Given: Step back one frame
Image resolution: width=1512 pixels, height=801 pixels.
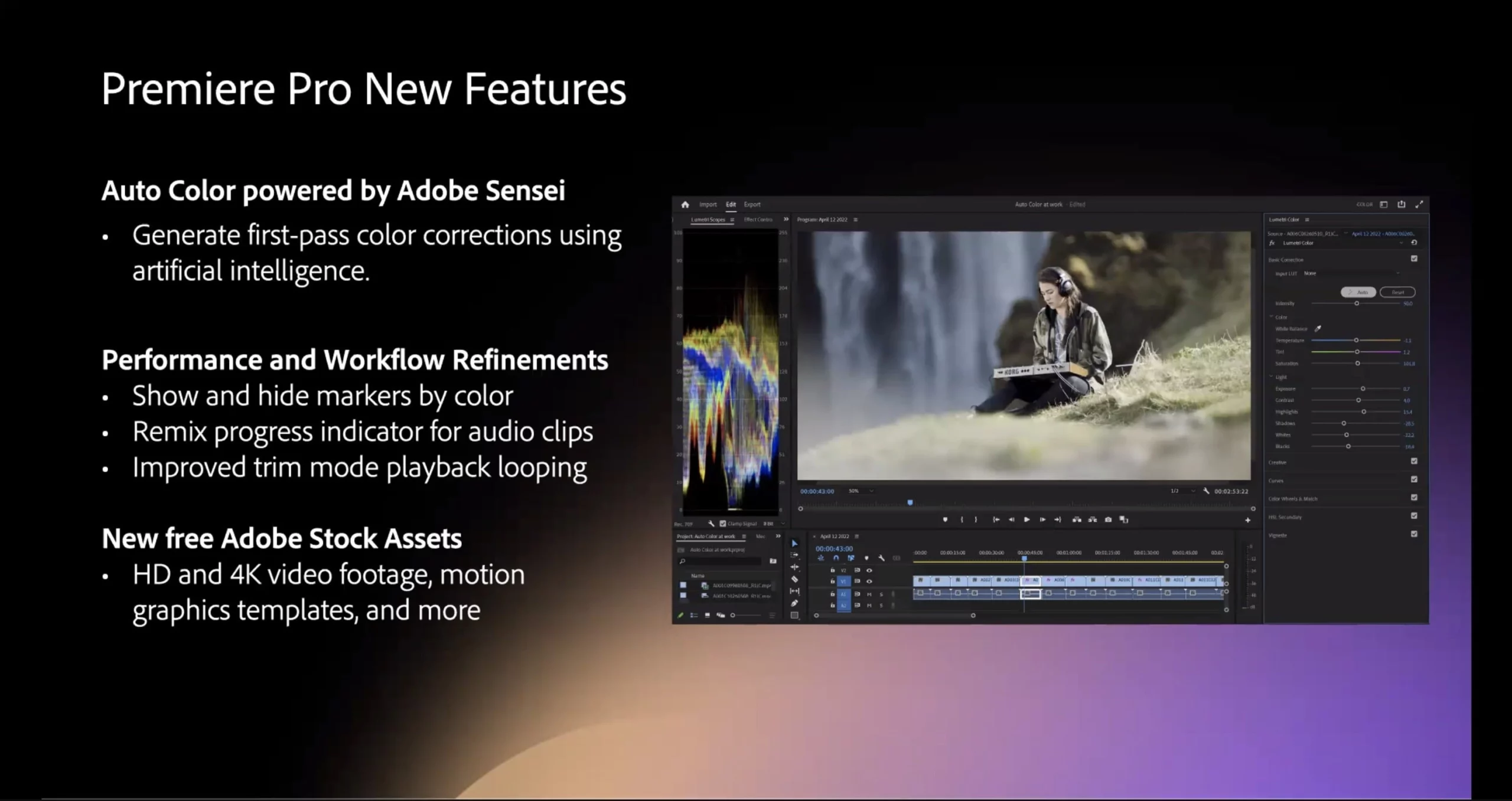Looking at the screenshot, I should (1011, 519).
